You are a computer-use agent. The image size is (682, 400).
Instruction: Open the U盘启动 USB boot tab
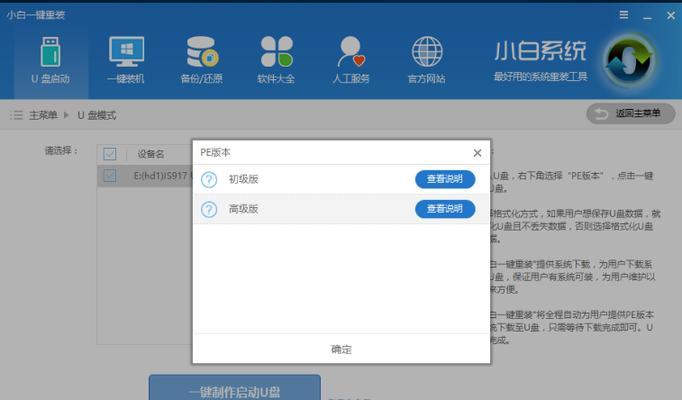coord(50,60)
